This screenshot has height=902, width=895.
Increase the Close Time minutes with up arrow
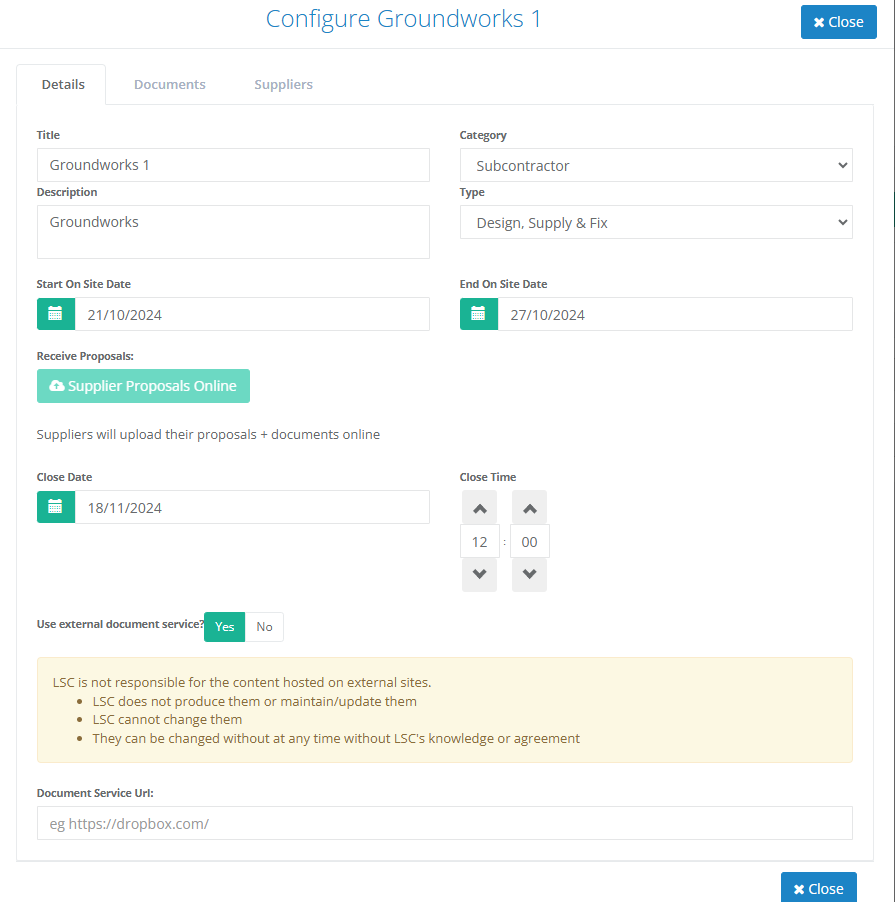point(529,508)
